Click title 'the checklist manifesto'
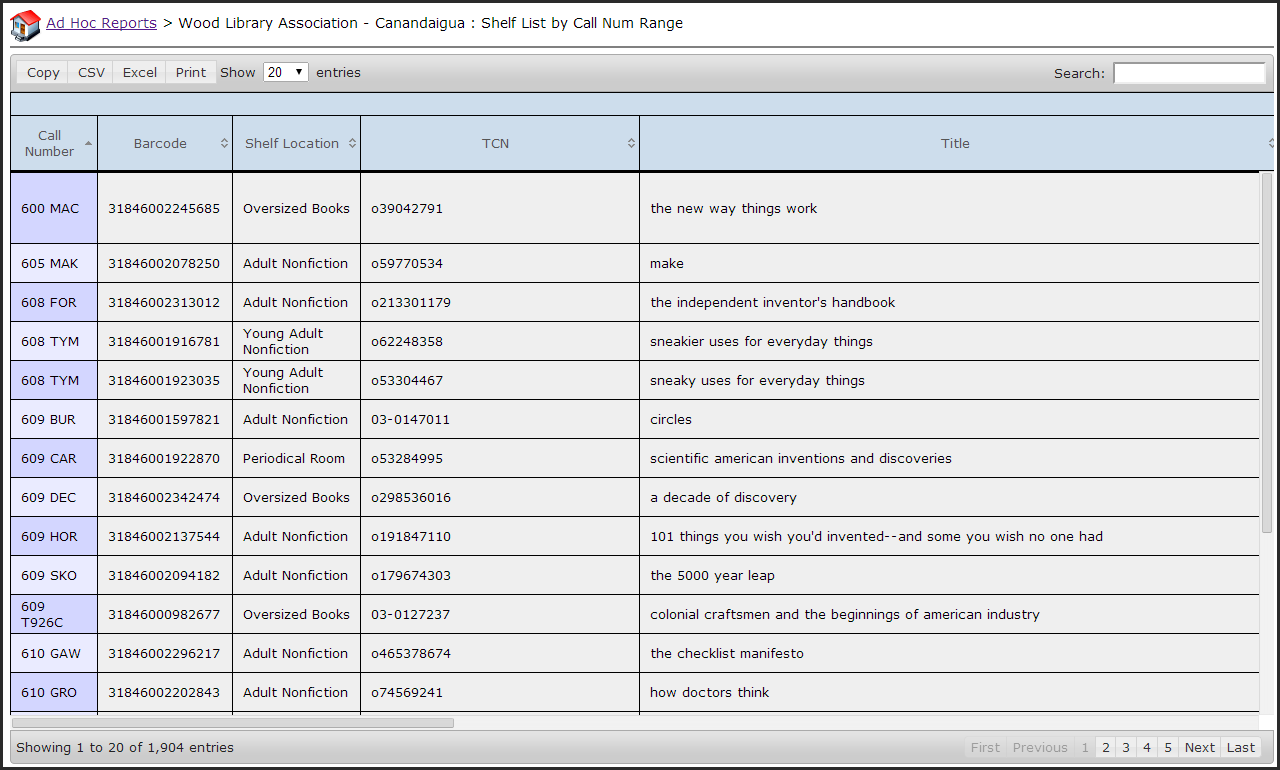 tap(727, 654)
